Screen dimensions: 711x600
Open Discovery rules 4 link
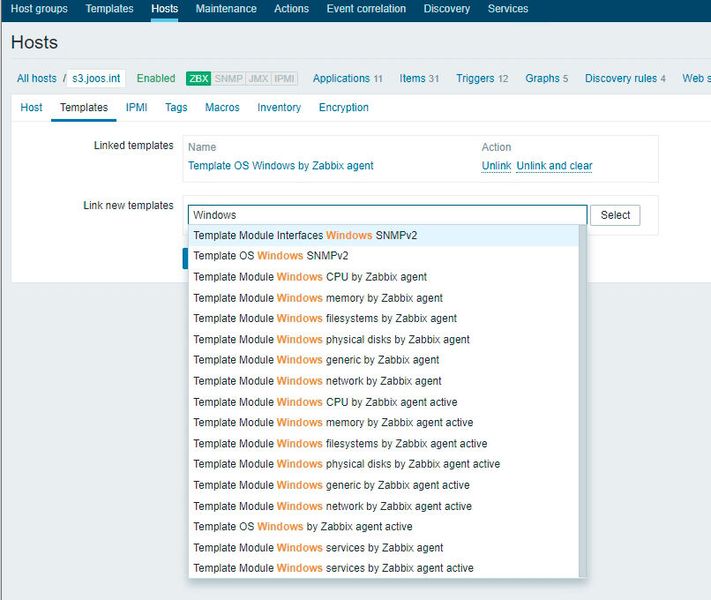[625, 78]
